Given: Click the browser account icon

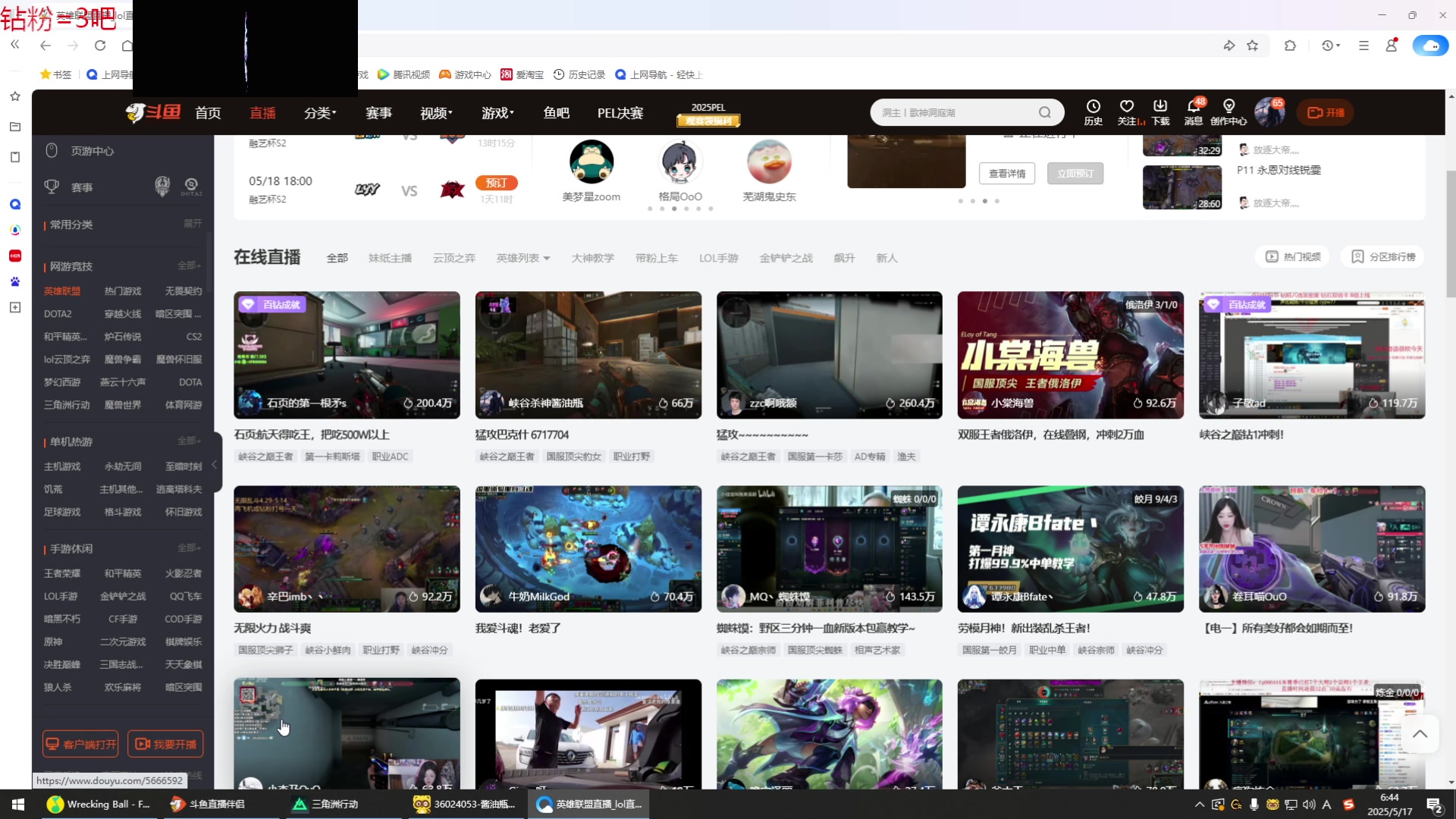Looking at the screenshot, I should click(x=1392, y=45).
